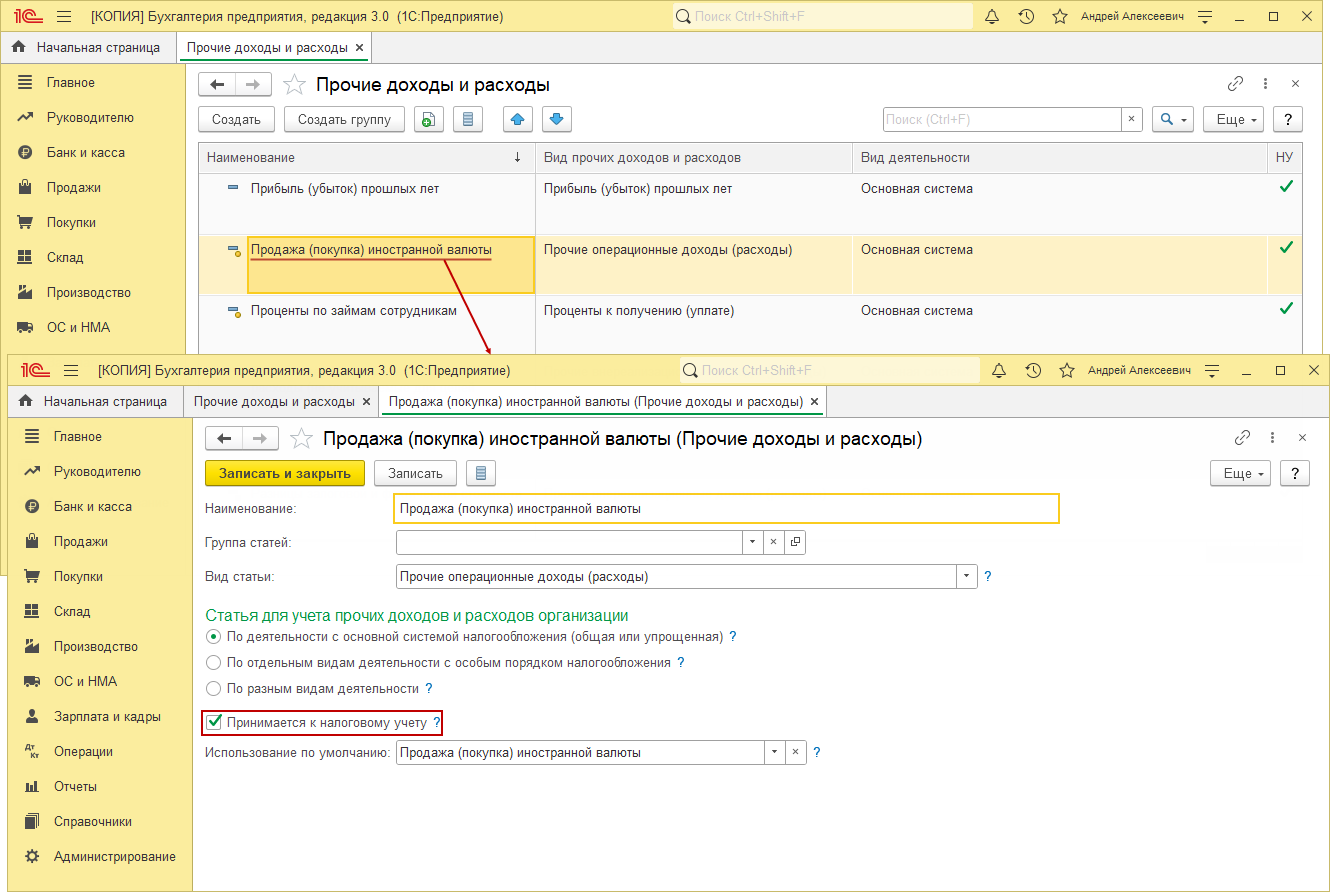The height and width of the screenshot is (894, 1332).
Task: Select Прибыль (убыток) прошлых лет row name
Action: (345, 188)
